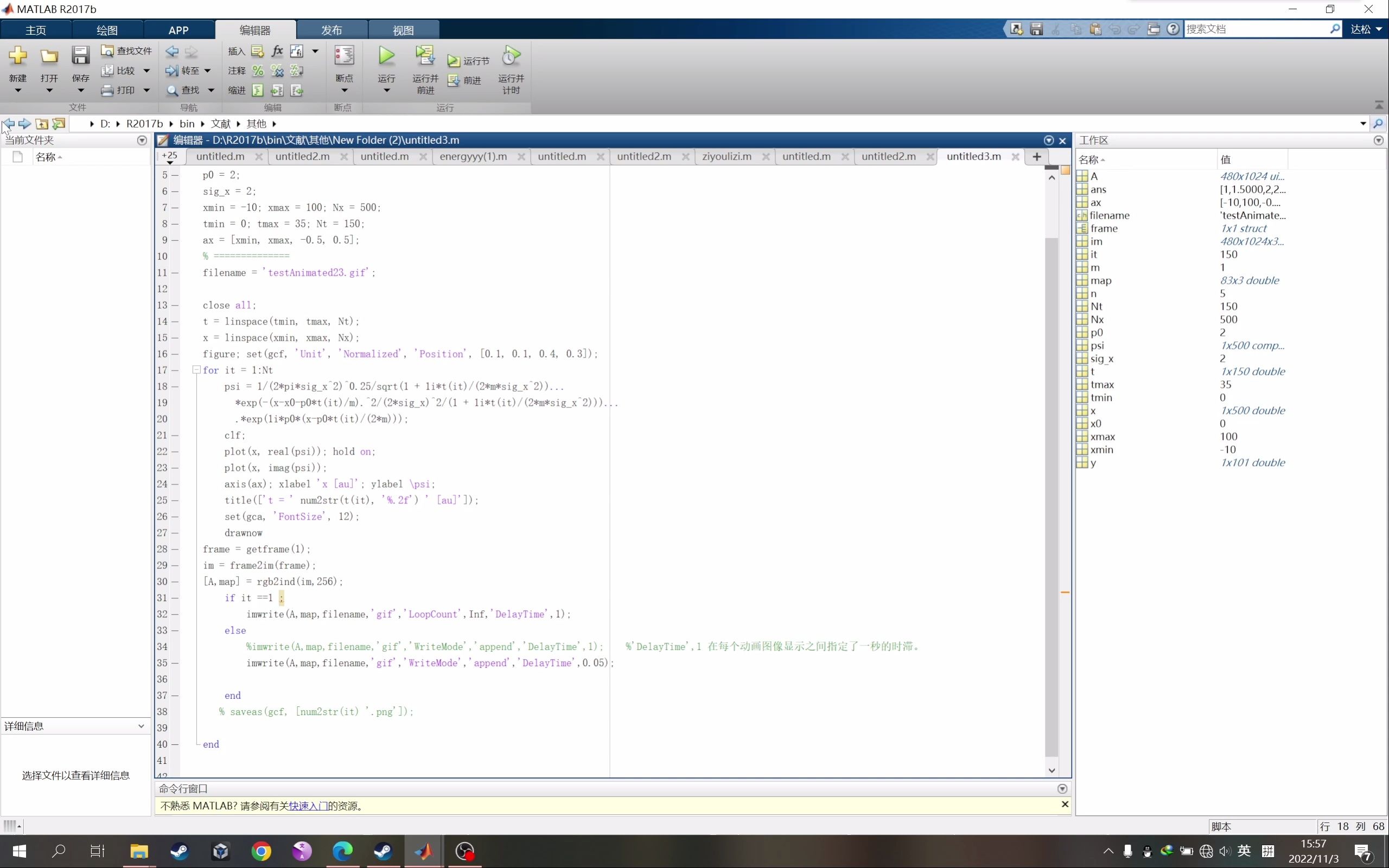The width and height of the screenshot is (1389, 868).
Task: Click the Run and Advance (运行并前进) icon
Action: [425, 56]
